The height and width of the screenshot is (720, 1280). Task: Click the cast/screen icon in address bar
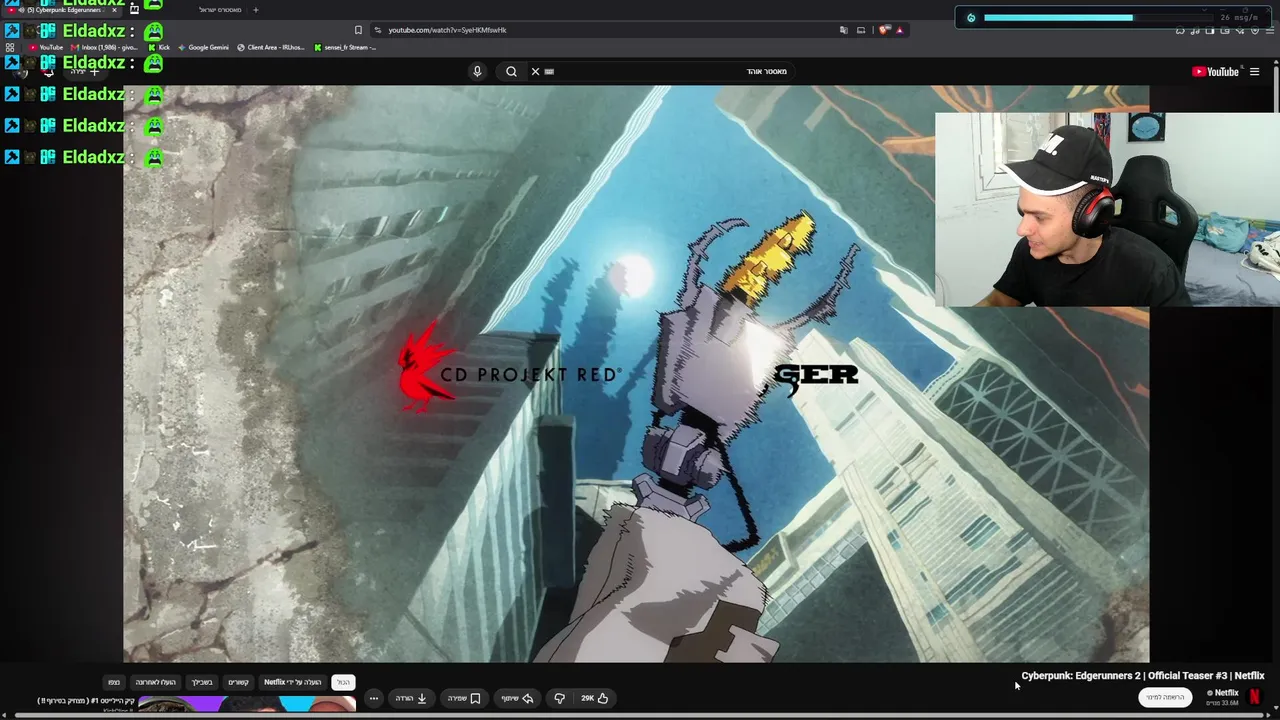pos(861,30)
